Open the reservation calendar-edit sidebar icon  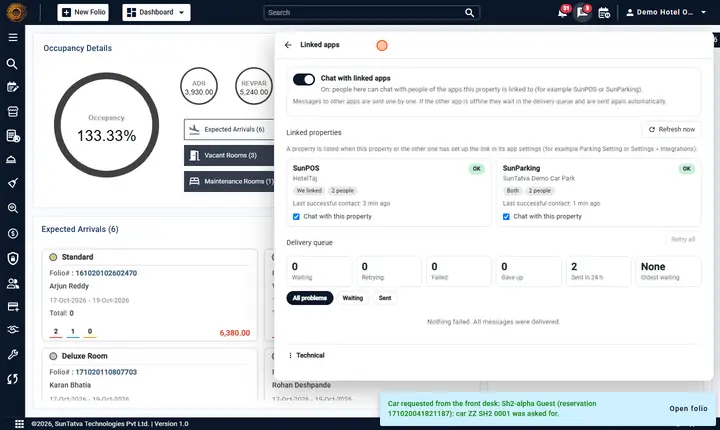coord(12,87)
